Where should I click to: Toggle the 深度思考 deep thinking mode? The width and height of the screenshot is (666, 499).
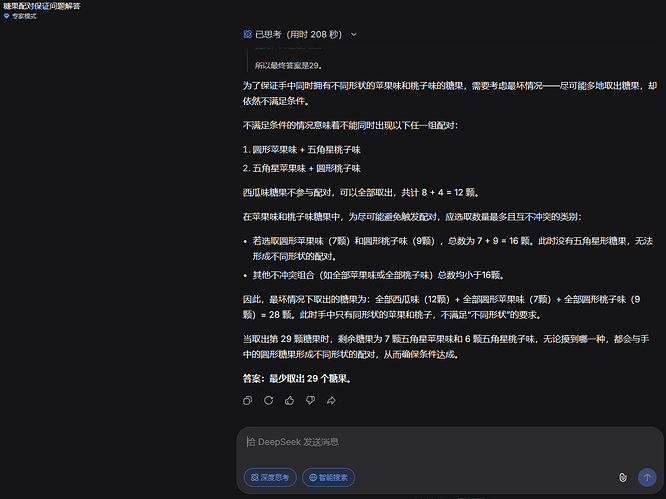point(270,477)
